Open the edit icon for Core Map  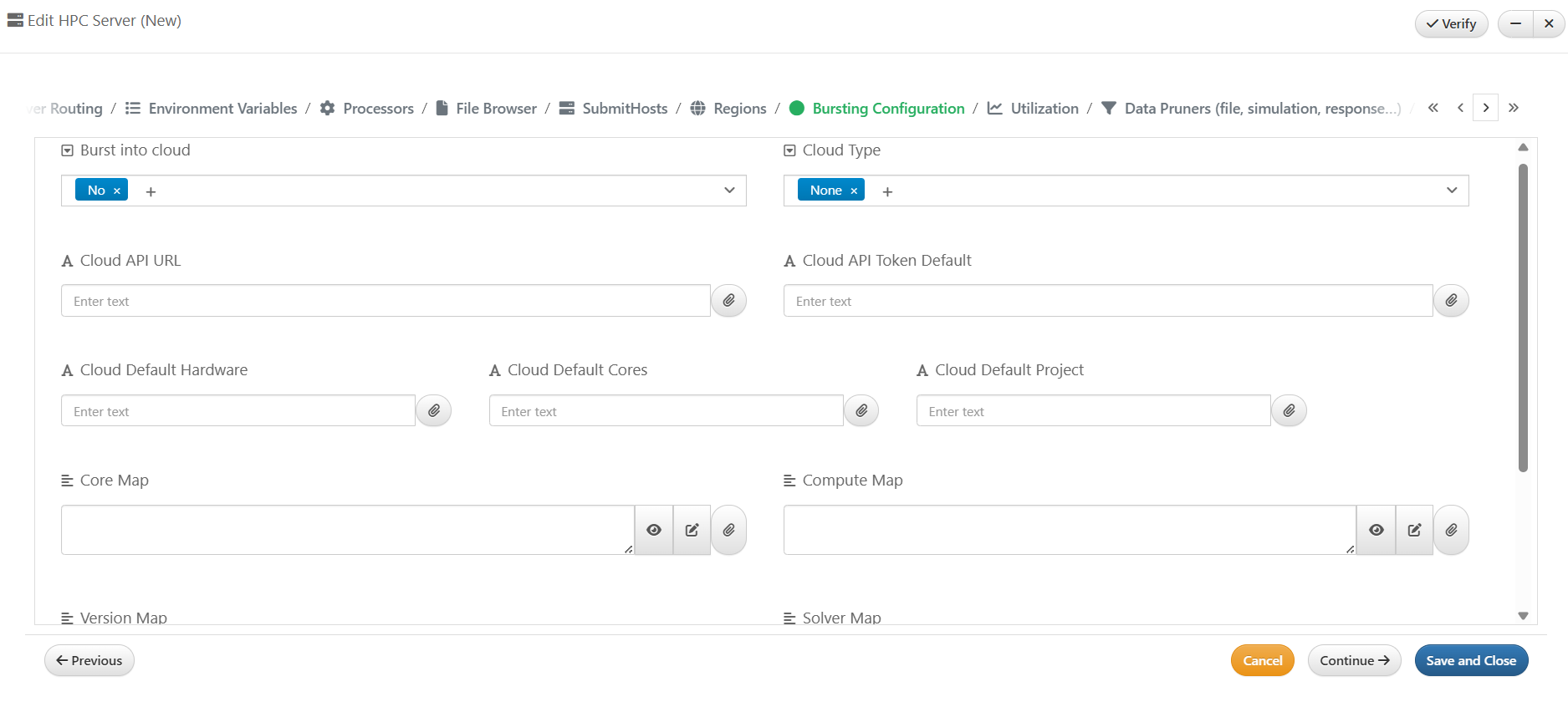[x=692, y=530]
